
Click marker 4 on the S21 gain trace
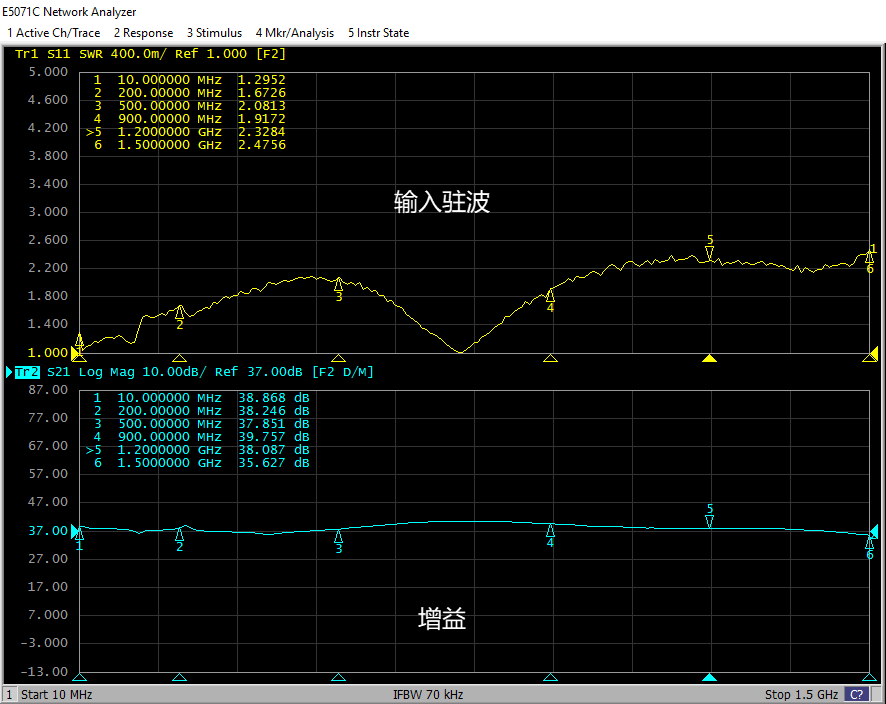click(x=550, y=530)
